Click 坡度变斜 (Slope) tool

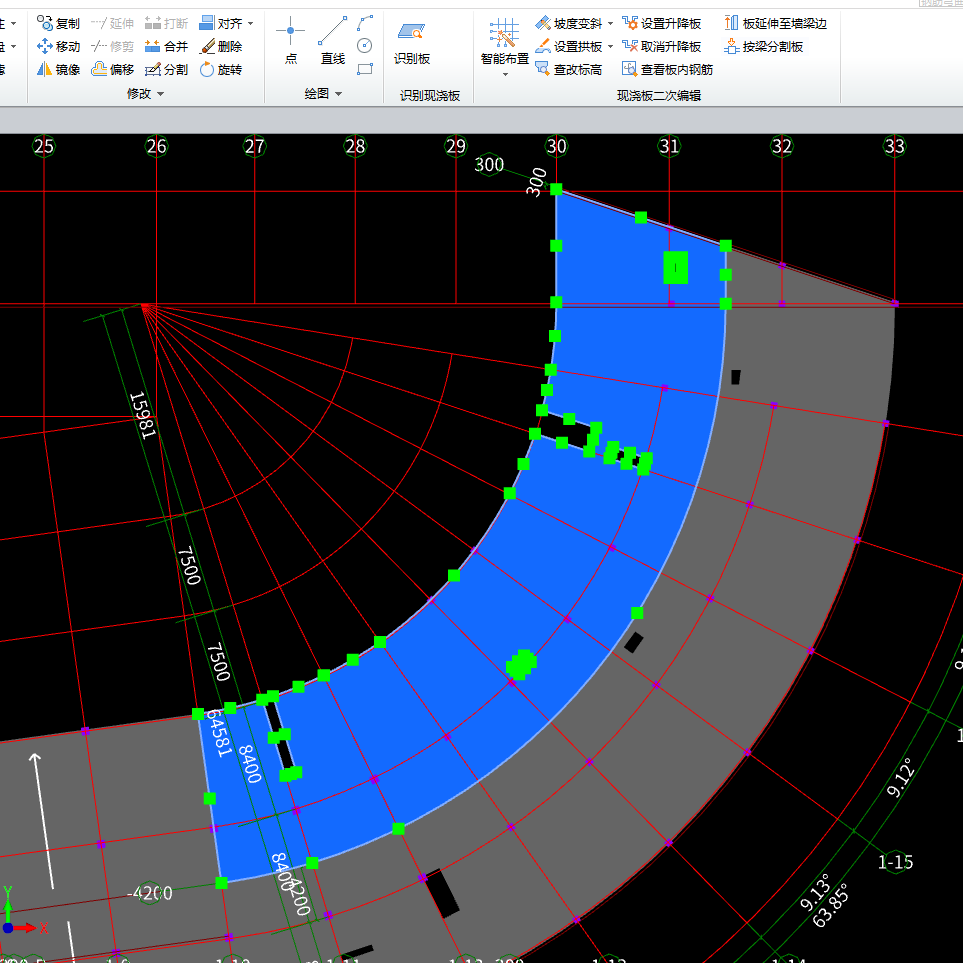click(x=569, y=23)
